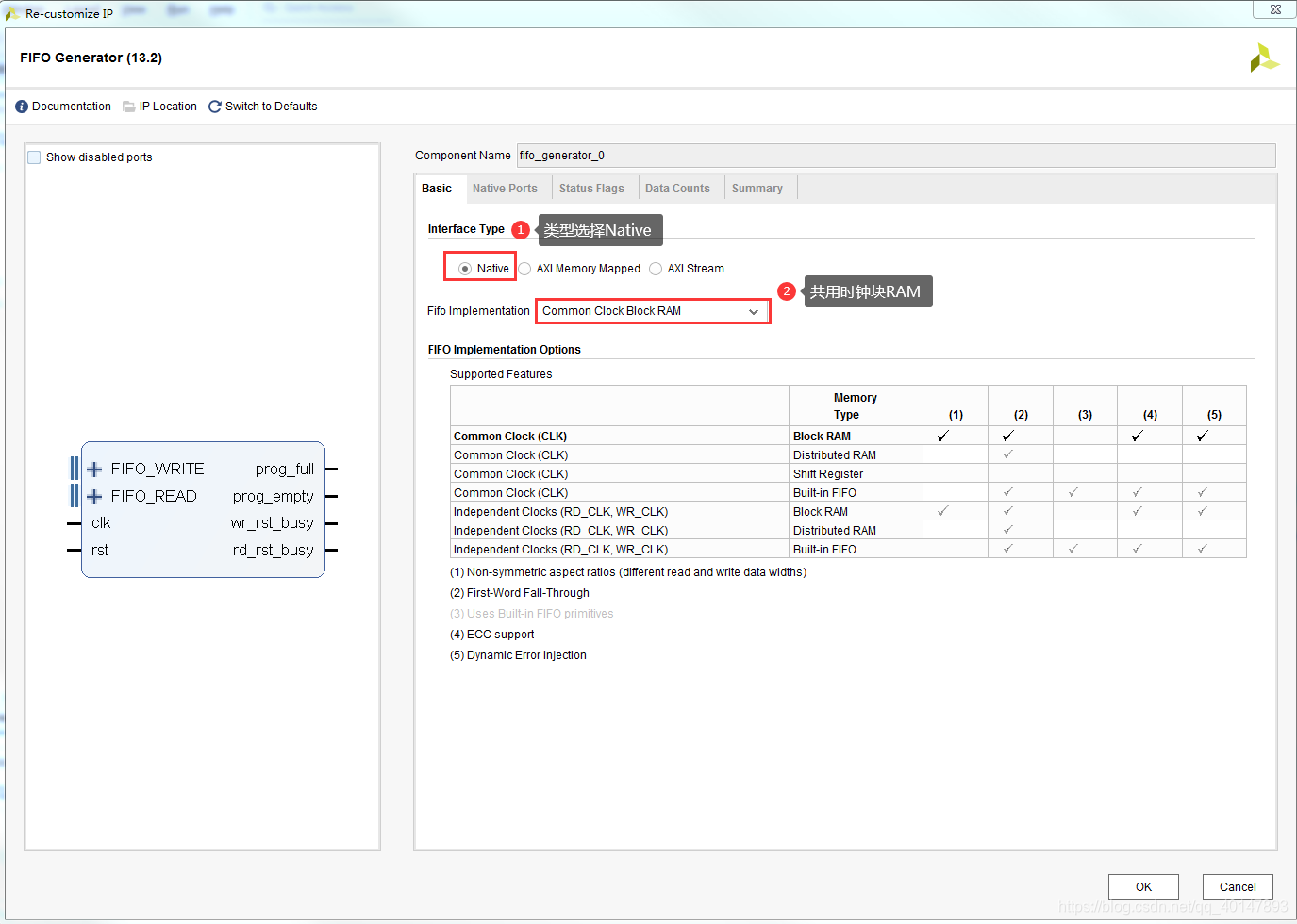Close the Re-customize IP window
Screen dimensions: 1297x924
point(1275,9)
